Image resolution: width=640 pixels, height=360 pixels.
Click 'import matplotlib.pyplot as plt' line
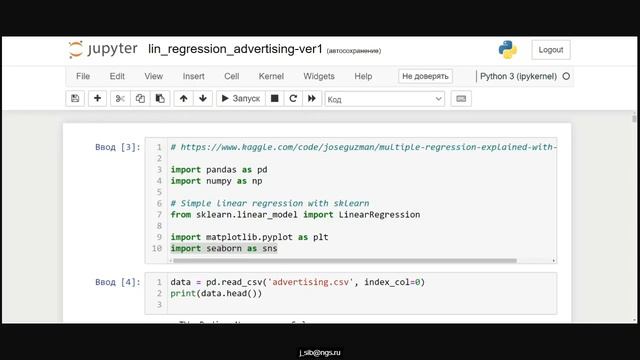[x=249, y=237]
